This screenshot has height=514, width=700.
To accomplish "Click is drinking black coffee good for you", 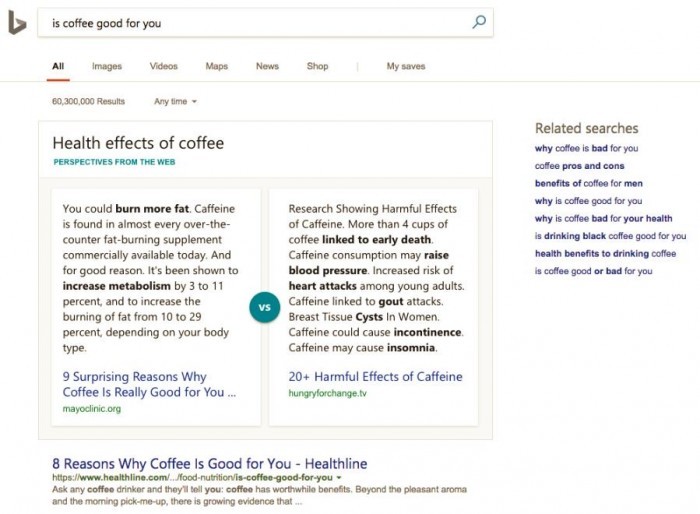I will click(x=610, y=236).
